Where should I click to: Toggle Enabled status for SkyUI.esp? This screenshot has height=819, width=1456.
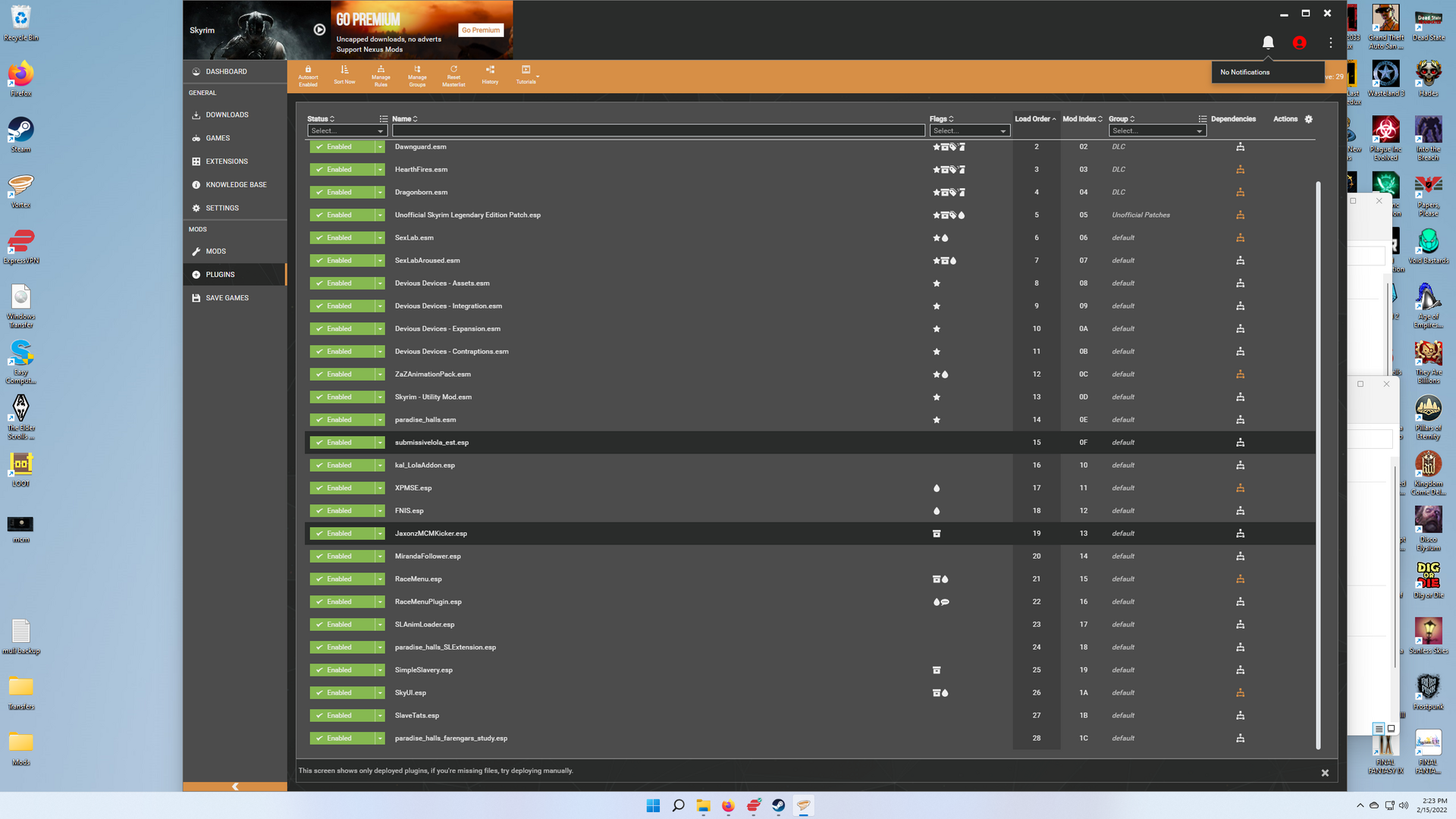pos(343,692)
